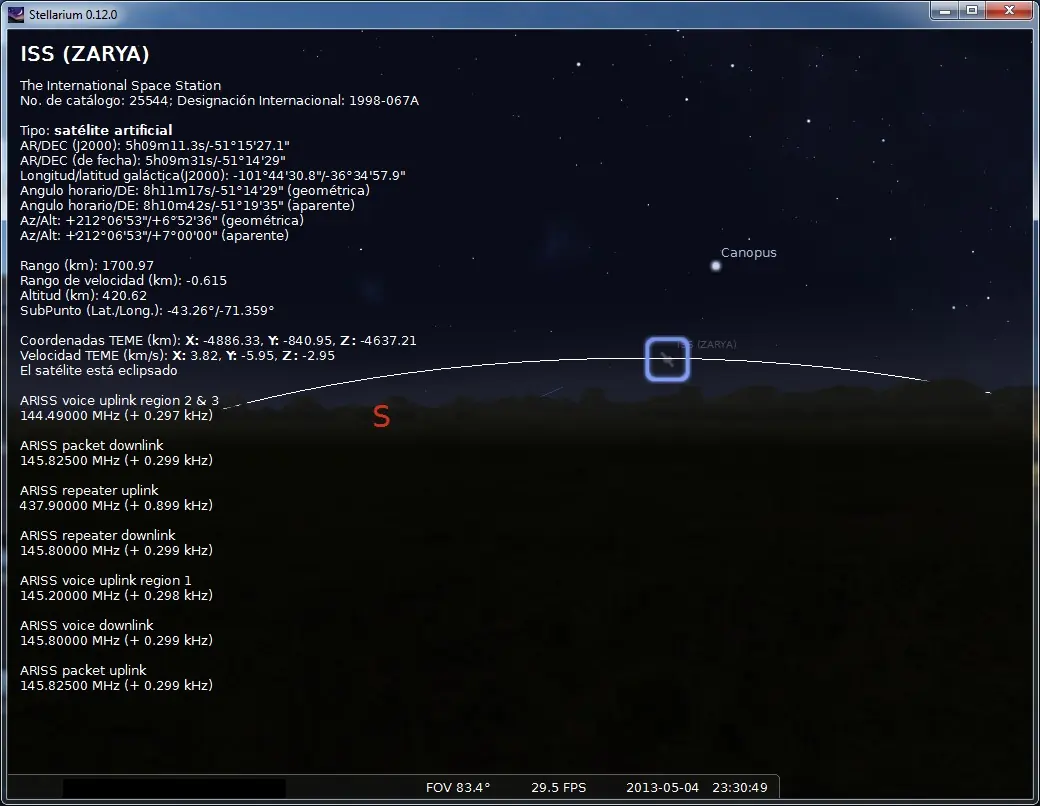
Task: Click the star Canopus
Action: pos(716,266)
